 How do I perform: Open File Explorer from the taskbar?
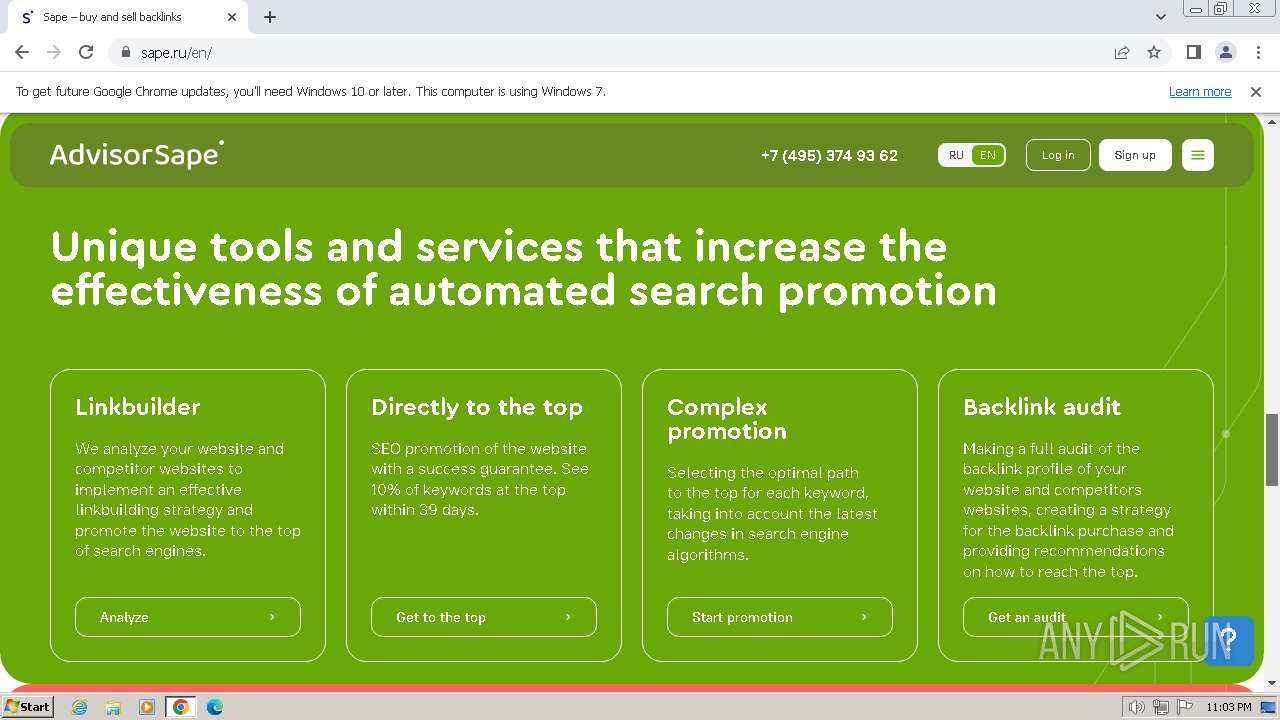pos(113,707)
